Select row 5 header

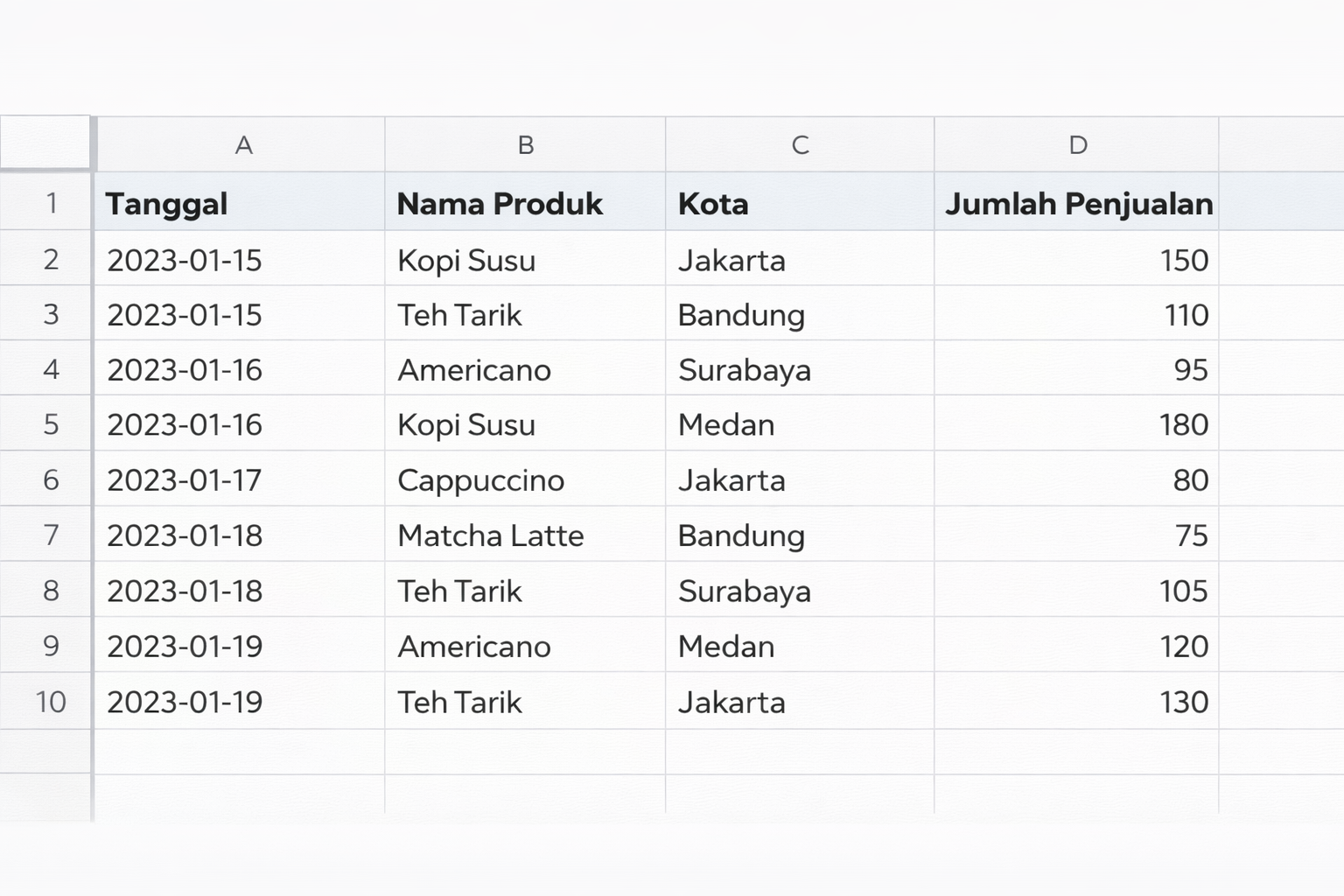pos(50,424)
